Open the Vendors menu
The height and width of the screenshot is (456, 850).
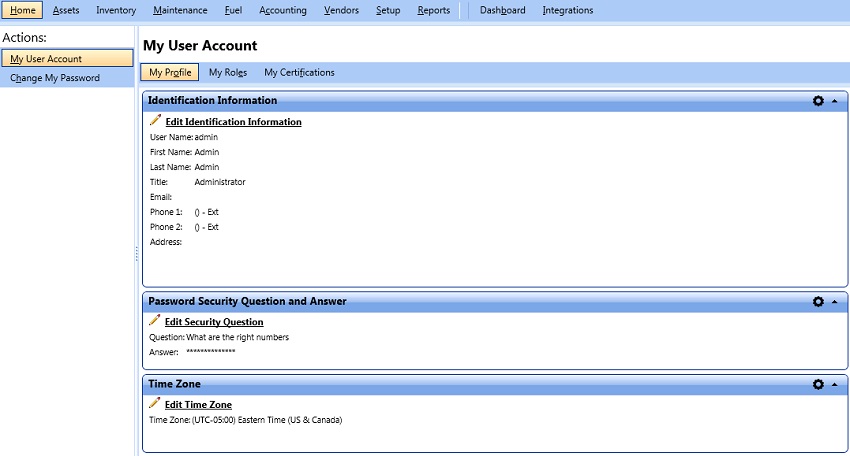[341, 10]
